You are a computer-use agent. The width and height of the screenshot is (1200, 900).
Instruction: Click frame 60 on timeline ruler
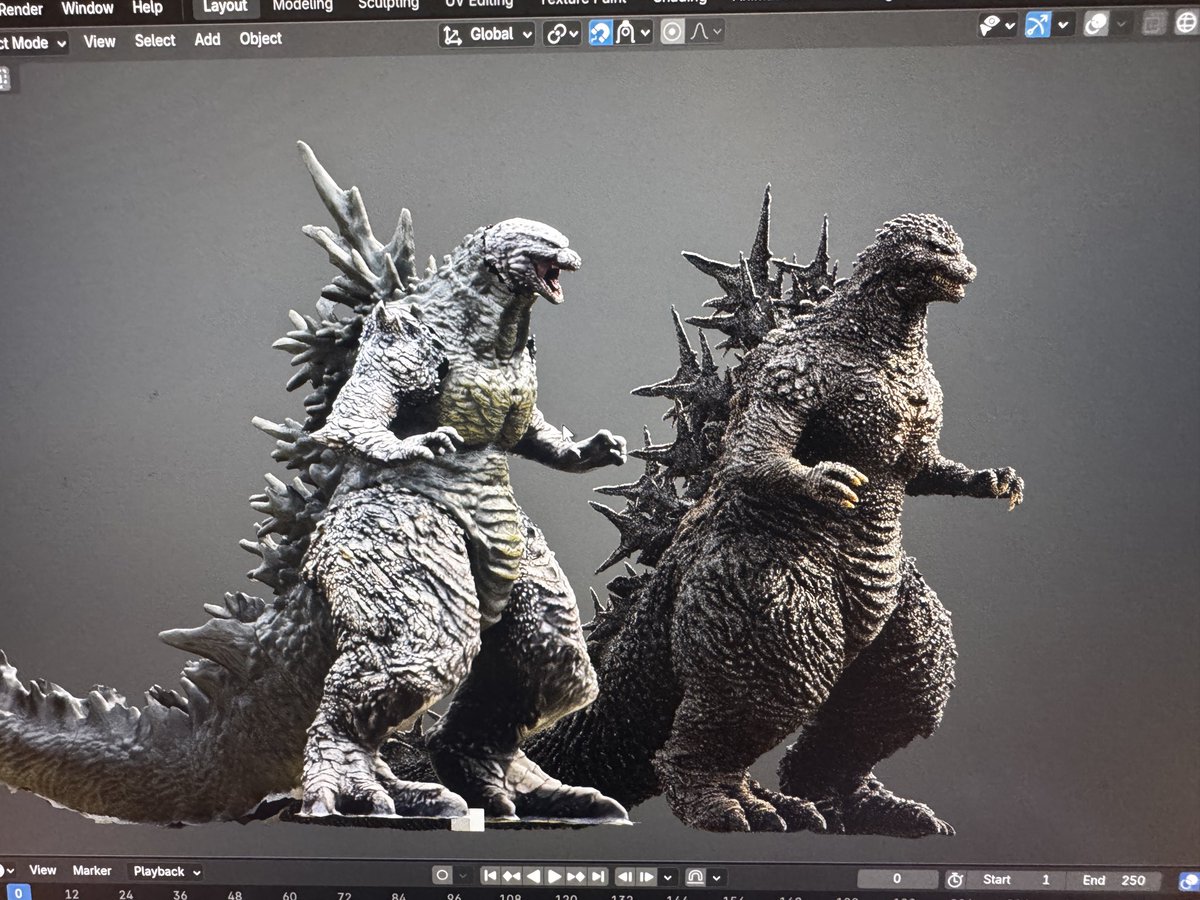pyautogui.click(x=289, y=896)
